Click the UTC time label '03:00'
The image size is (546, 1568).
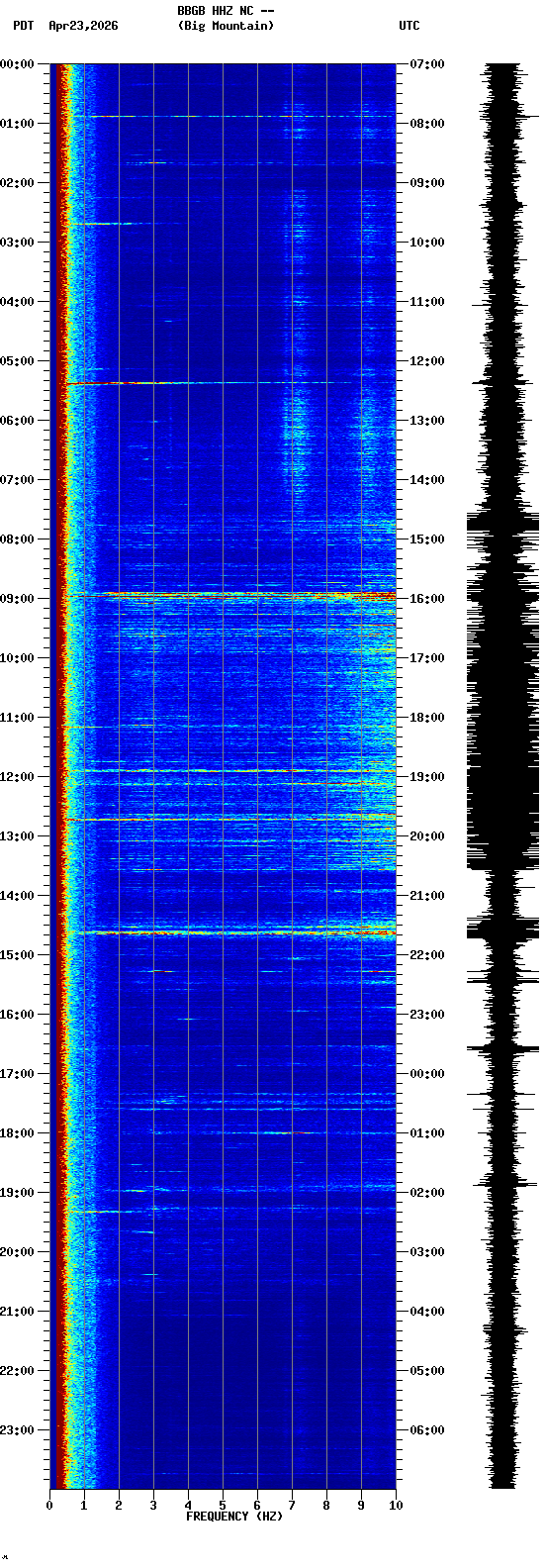tap(427, 1252)
